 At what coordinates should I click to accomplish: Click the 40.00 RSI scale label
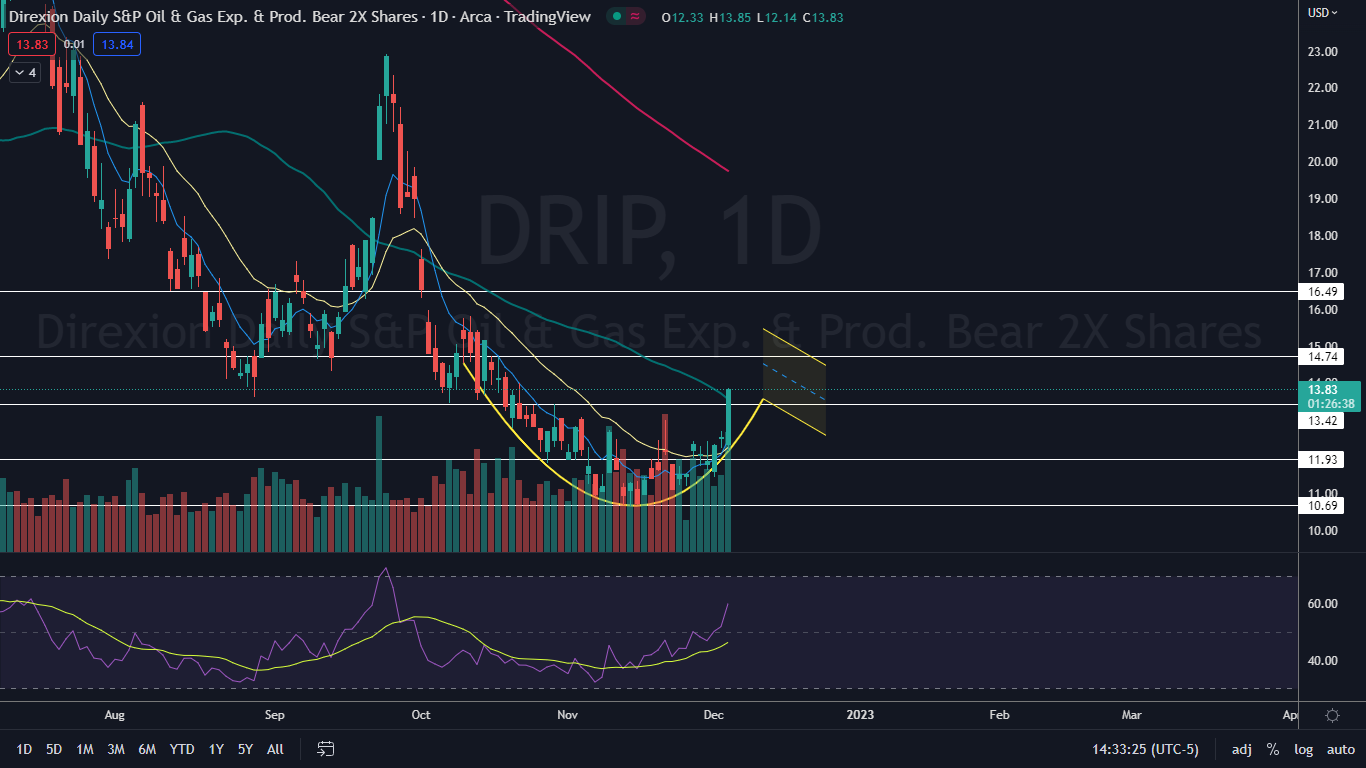pos(1322,661)
